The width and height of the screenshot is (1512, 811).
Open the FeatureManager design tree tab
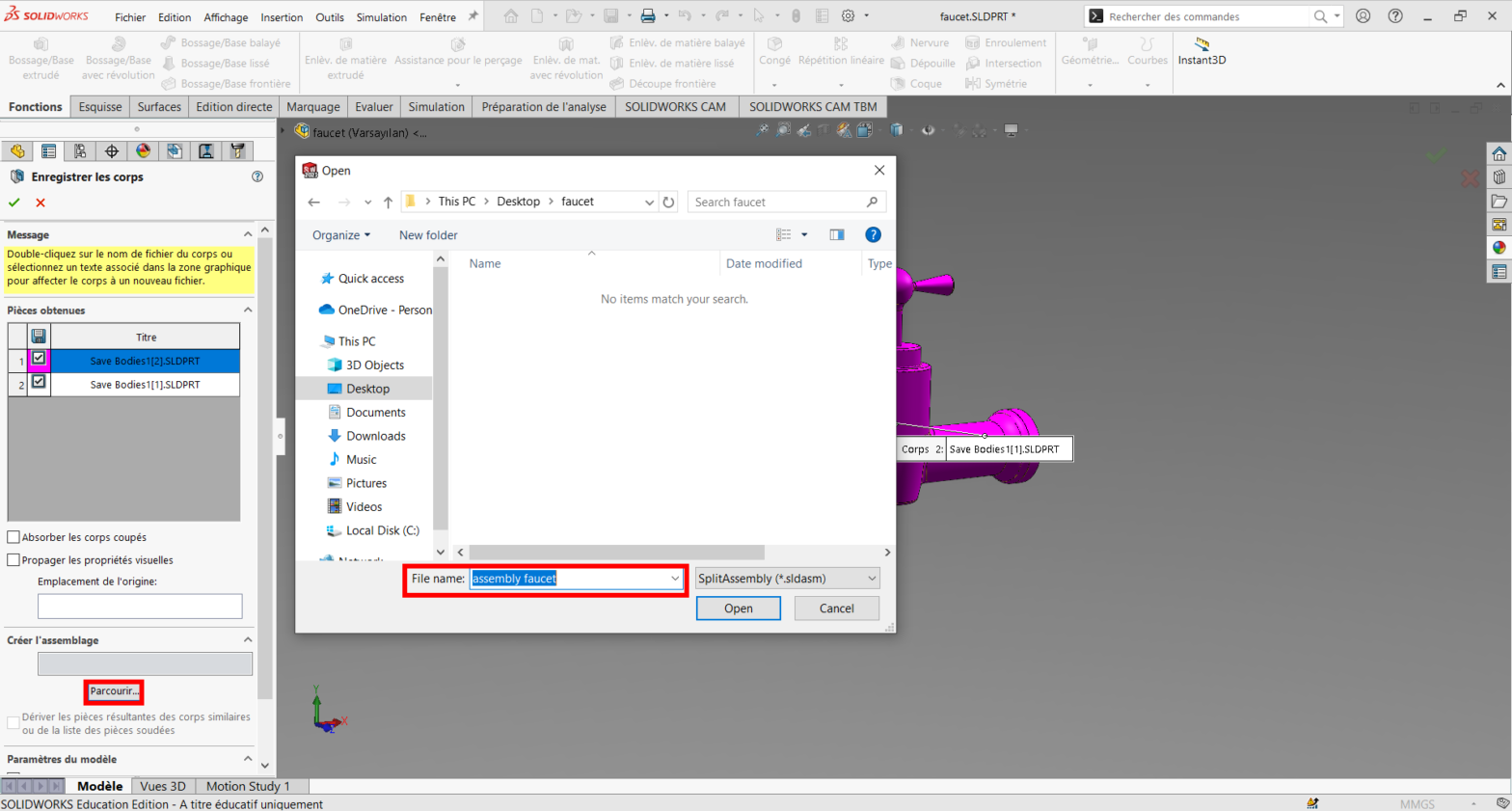17,151
